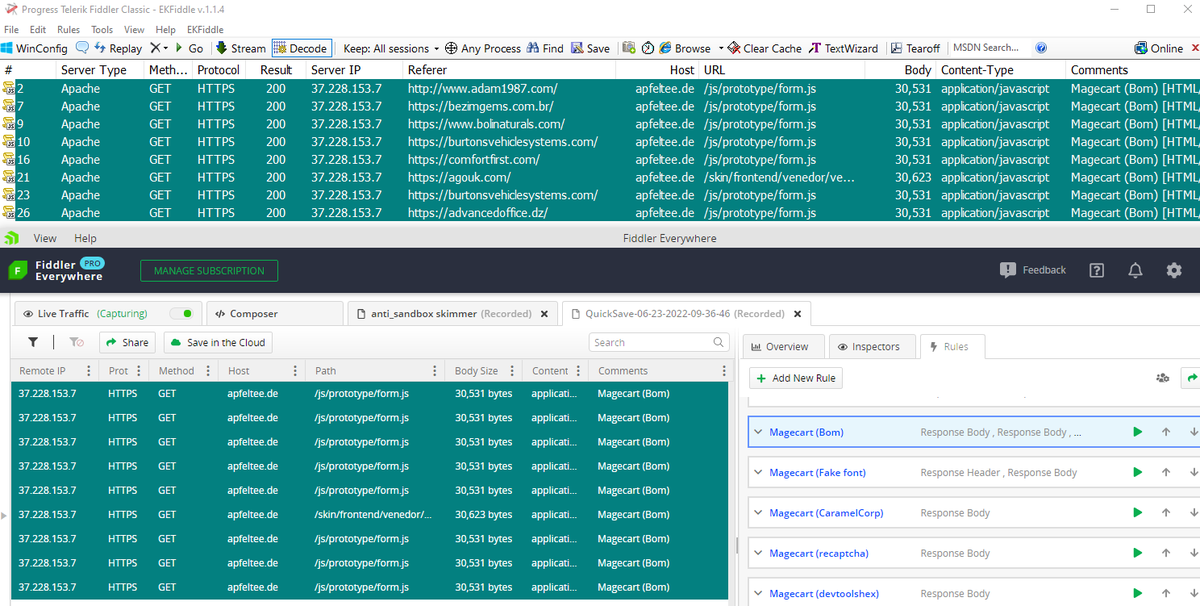
Task: Click the Add New Rule button
Action: pos(796,378)
